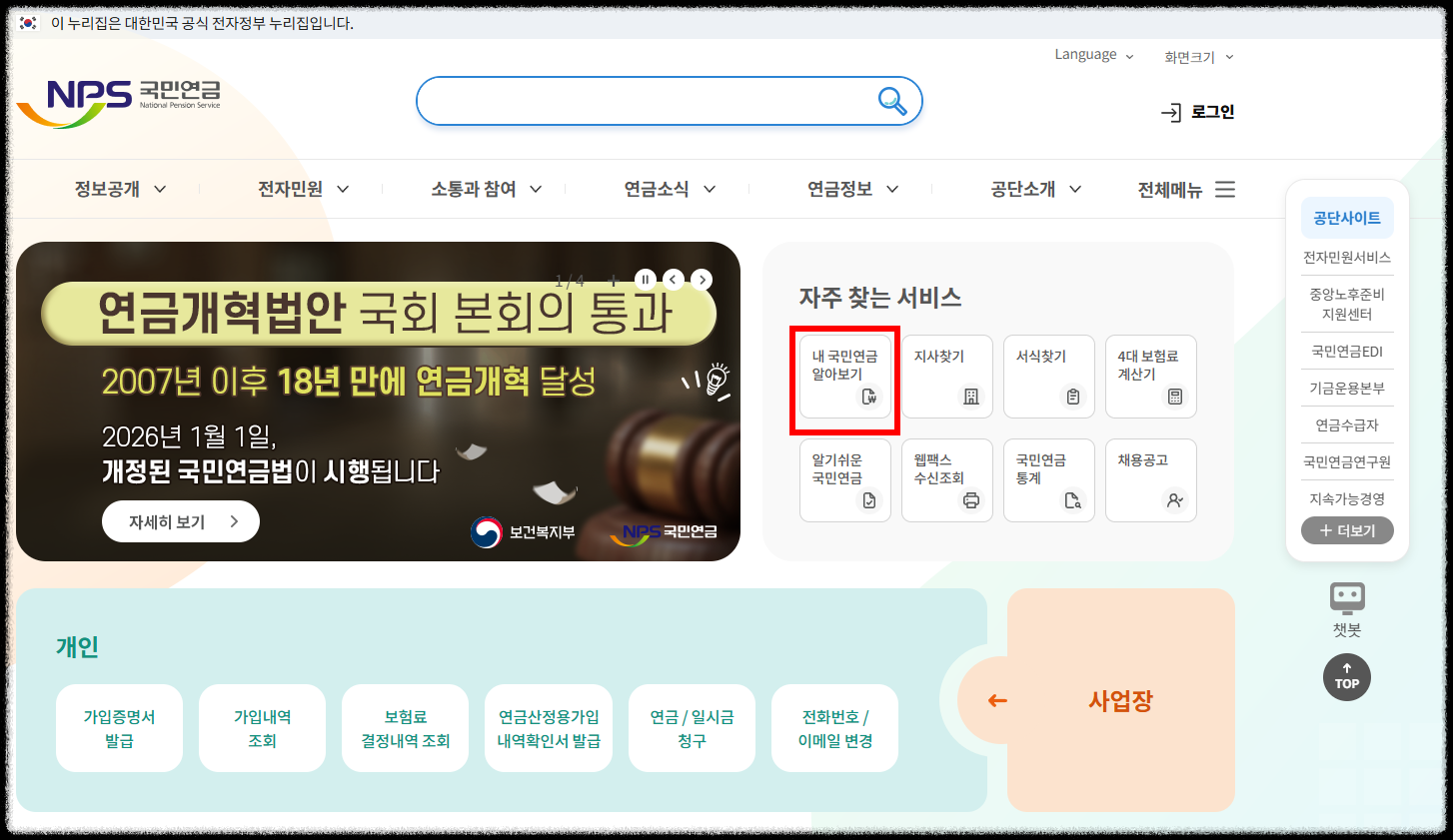
Task: Open the 채용공고 recruitment icon
Action: [x=1150, y=480]
